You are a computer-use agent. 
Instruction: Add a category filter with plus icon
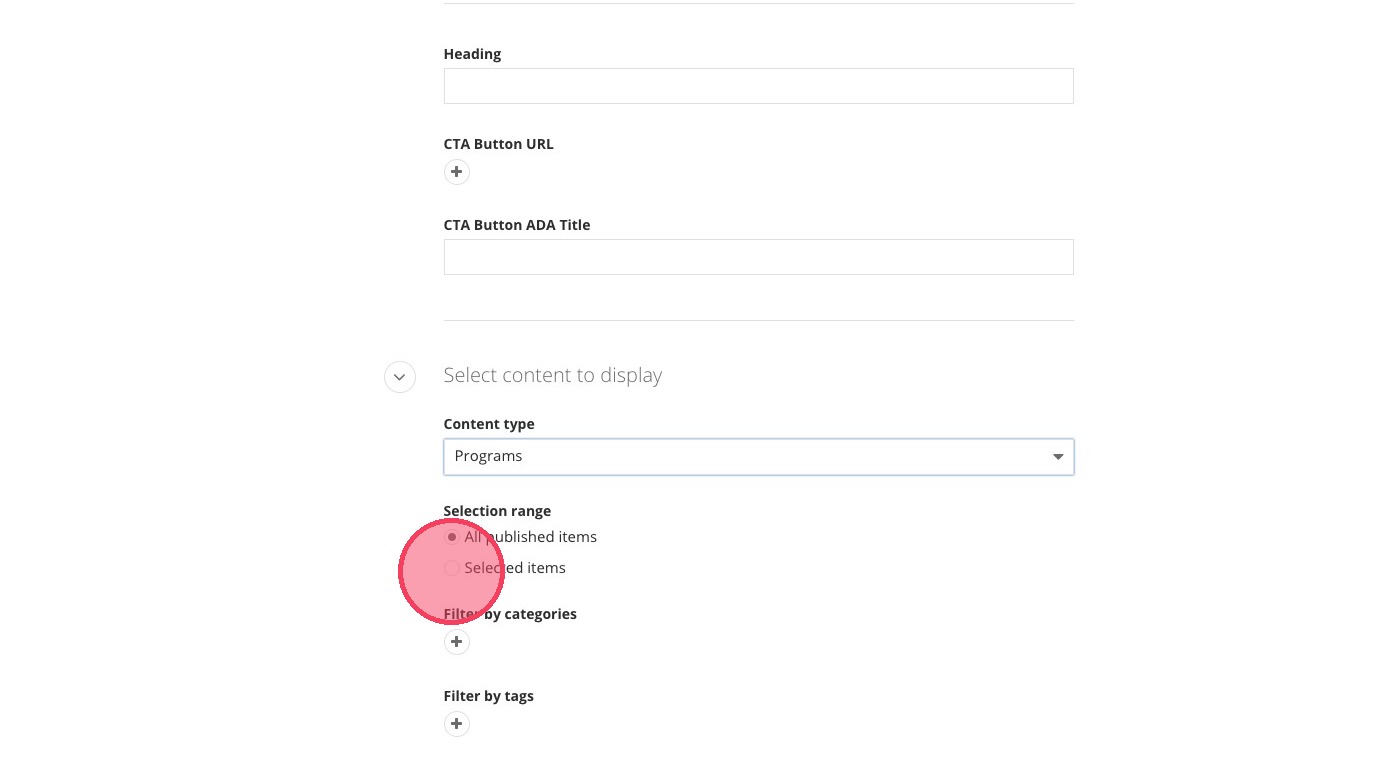pyautogui.click(x=456, y=642)
